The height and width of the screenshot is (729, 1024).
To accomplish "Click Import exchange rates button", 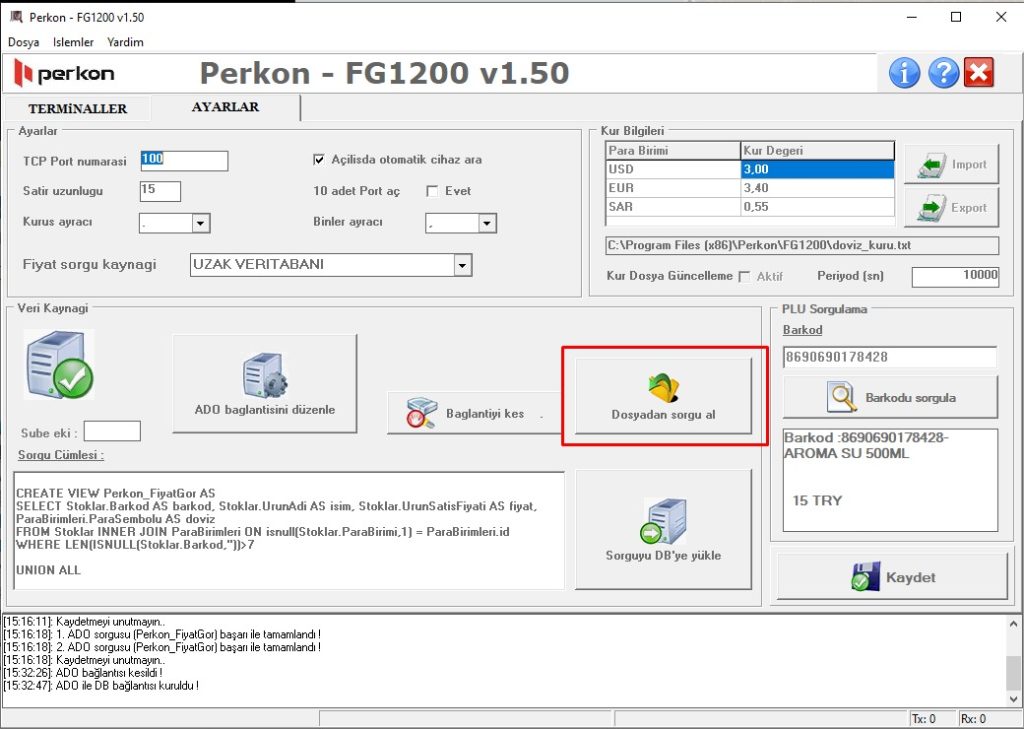I will point(952,165).
